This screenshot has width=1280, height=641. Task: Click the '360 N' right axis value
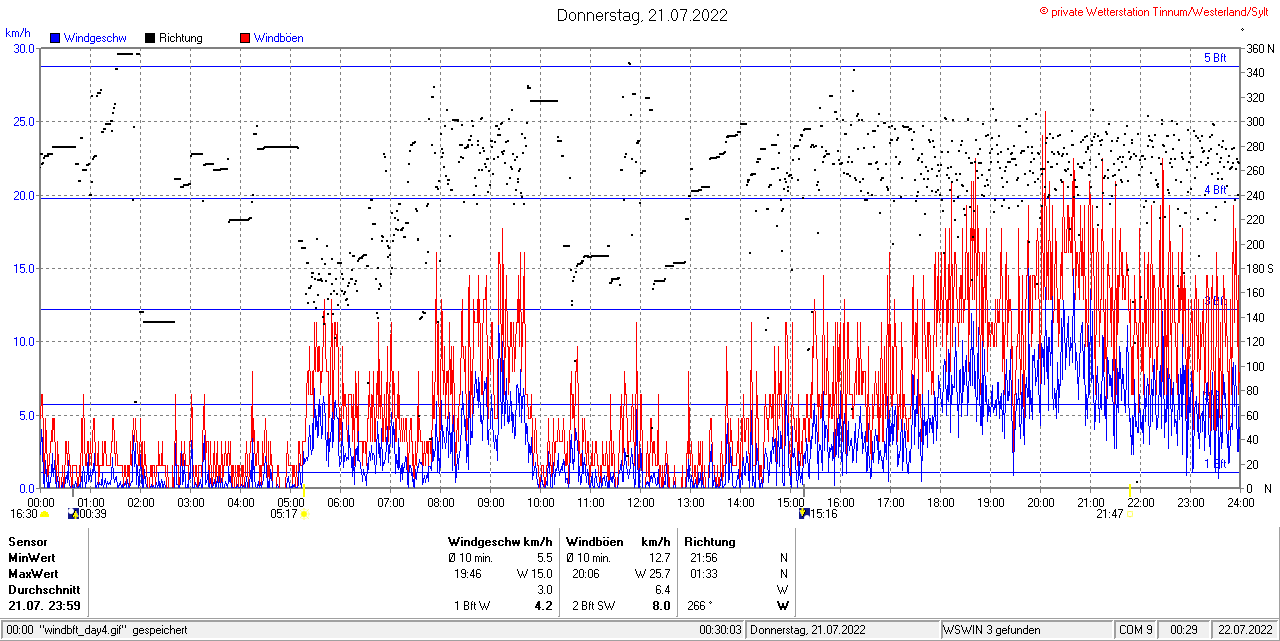(1259, 48)
